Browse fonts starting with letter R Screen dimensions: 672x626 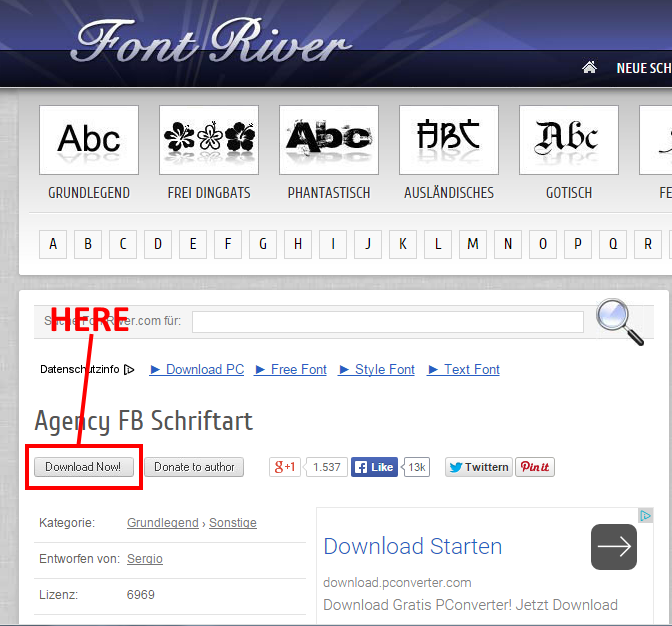(648, 244)
